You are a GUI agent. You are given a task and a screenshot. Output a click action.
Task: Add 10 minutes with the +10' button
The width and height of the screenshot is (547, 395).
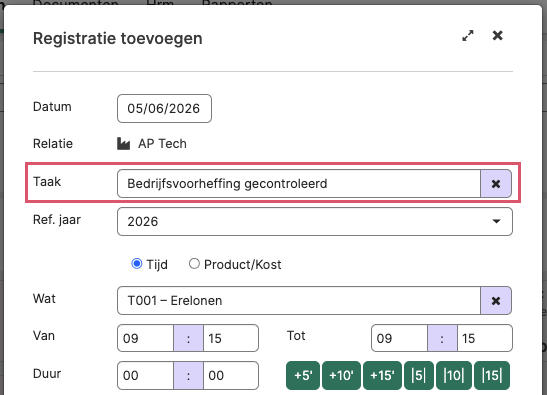coord(341,375)
